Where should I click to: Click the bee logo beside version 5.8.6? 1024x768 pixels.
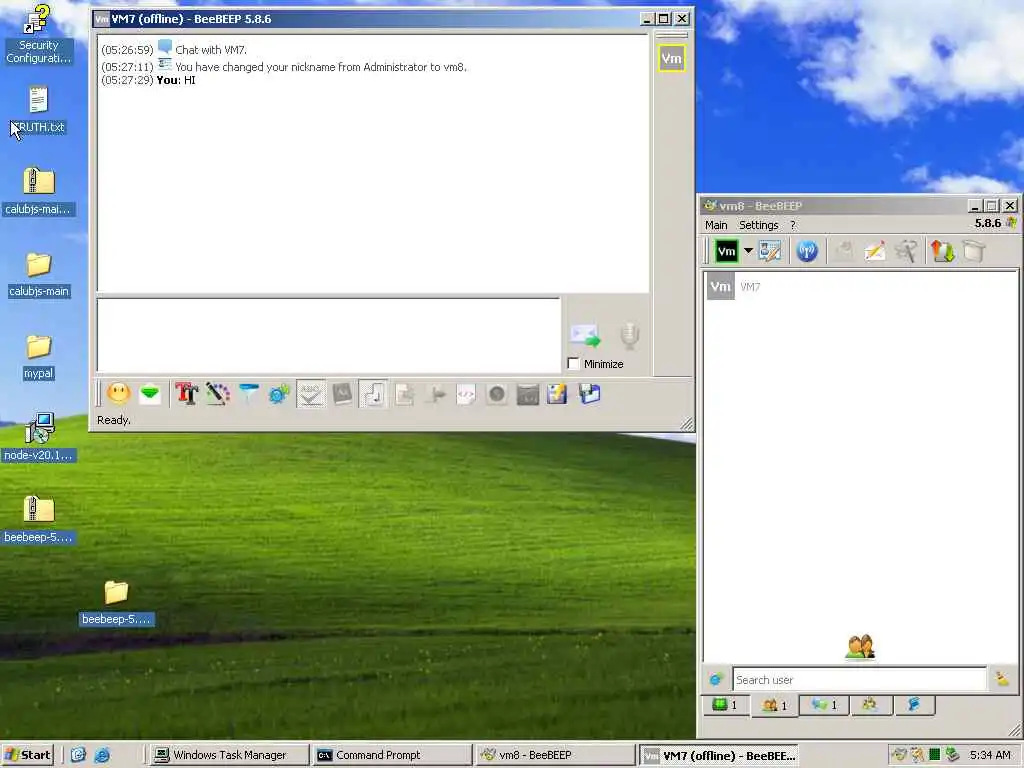click(1012, 223)
